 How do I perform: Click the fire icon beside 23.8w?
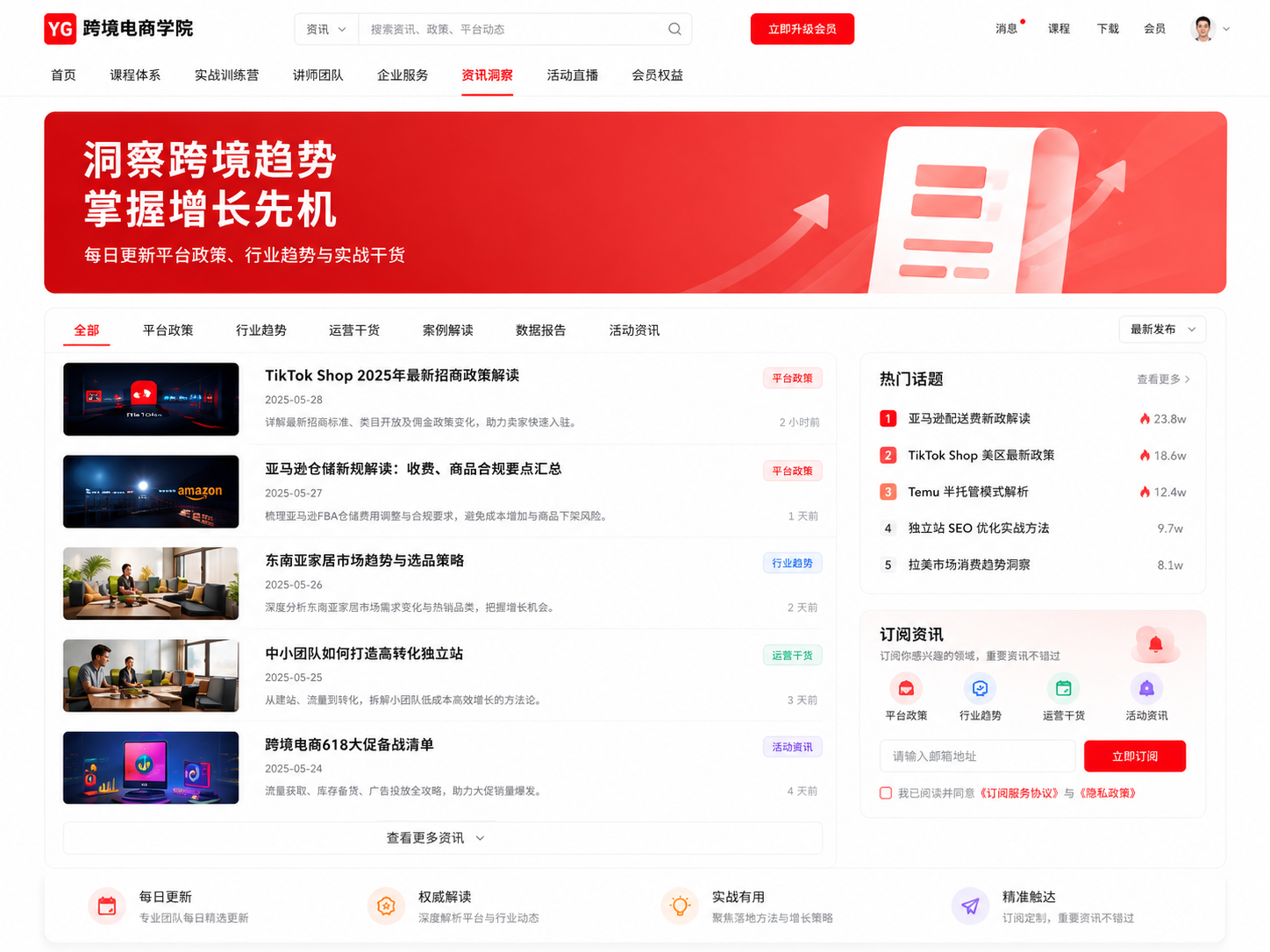point(1145,419)
